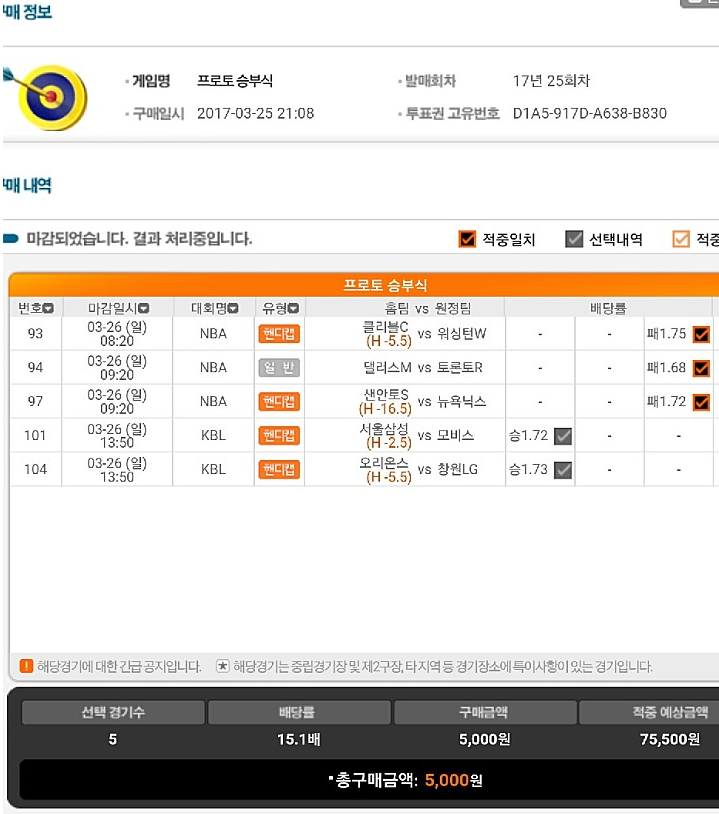Screen dimensions: 719x814
Task: Click ticket ID D1A5-917D-A638-B830
Action: coord(590,113)
